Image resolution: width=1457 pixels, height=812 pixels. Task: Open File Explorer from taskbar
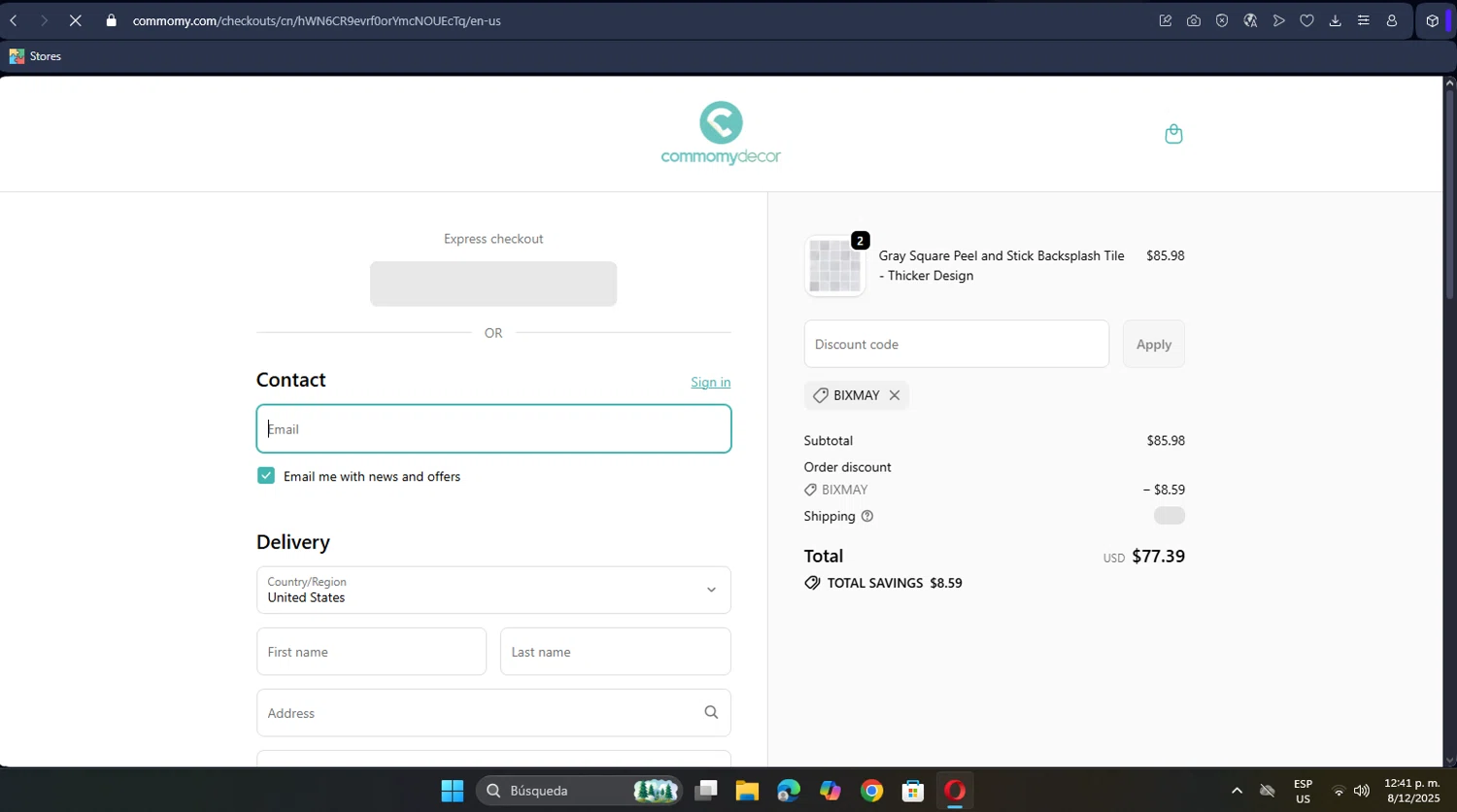(747, 791)
